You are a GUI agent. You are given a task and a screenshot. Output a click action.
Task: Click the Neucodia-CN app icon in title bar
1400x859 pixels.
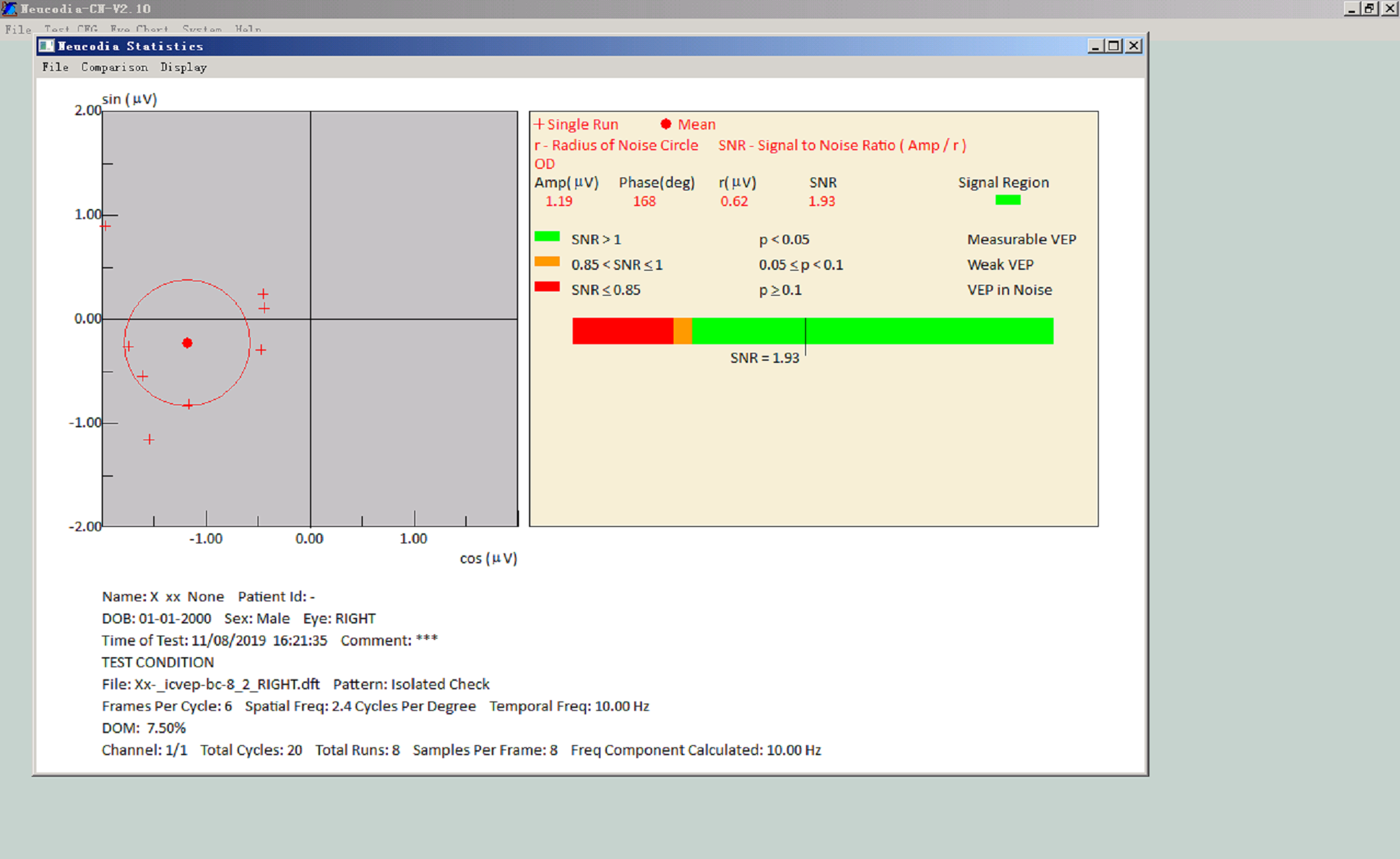[9, 9]
